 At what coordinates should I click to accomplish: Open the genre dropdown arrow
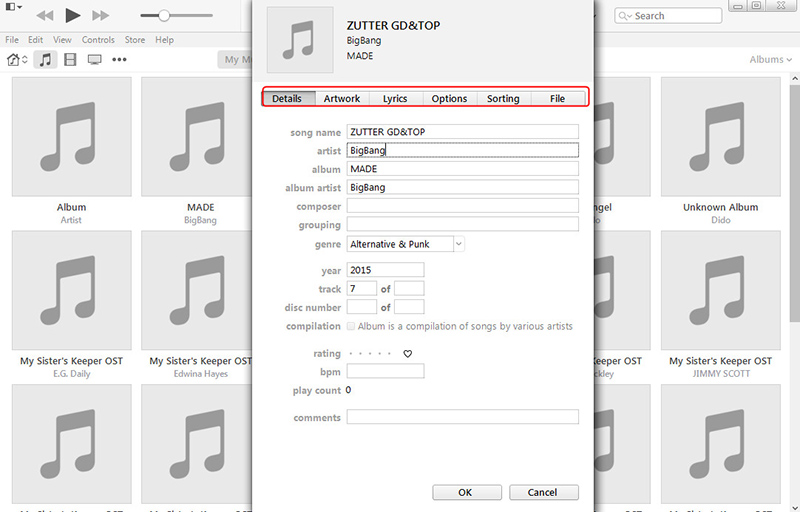(x=459, y=244)
